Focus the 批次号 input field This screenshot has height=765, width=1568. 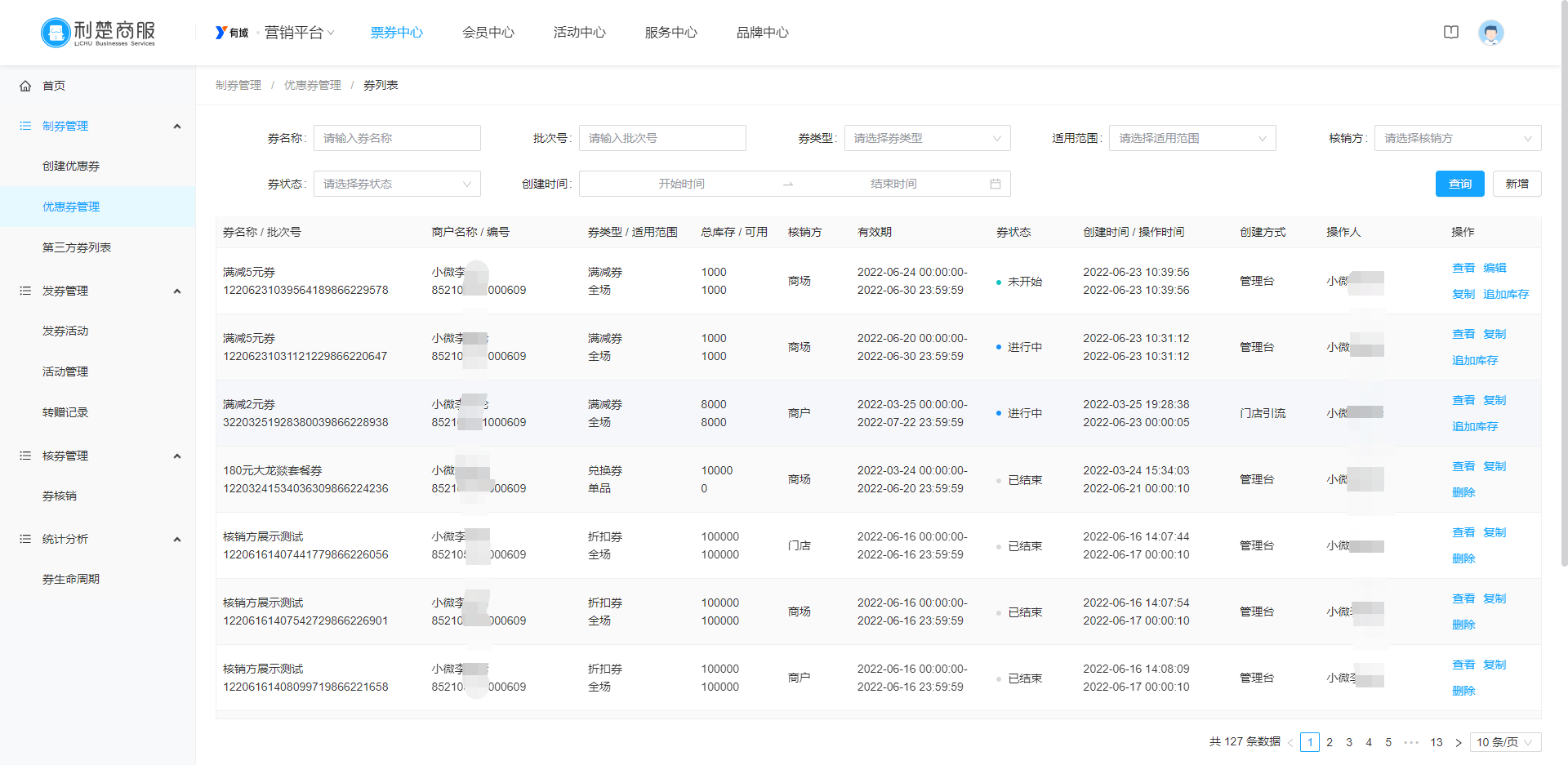662,138
